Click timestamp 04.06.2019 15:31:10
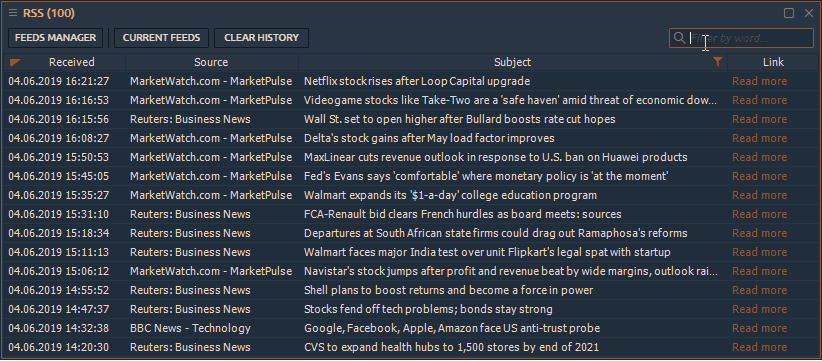 point(59,214)
